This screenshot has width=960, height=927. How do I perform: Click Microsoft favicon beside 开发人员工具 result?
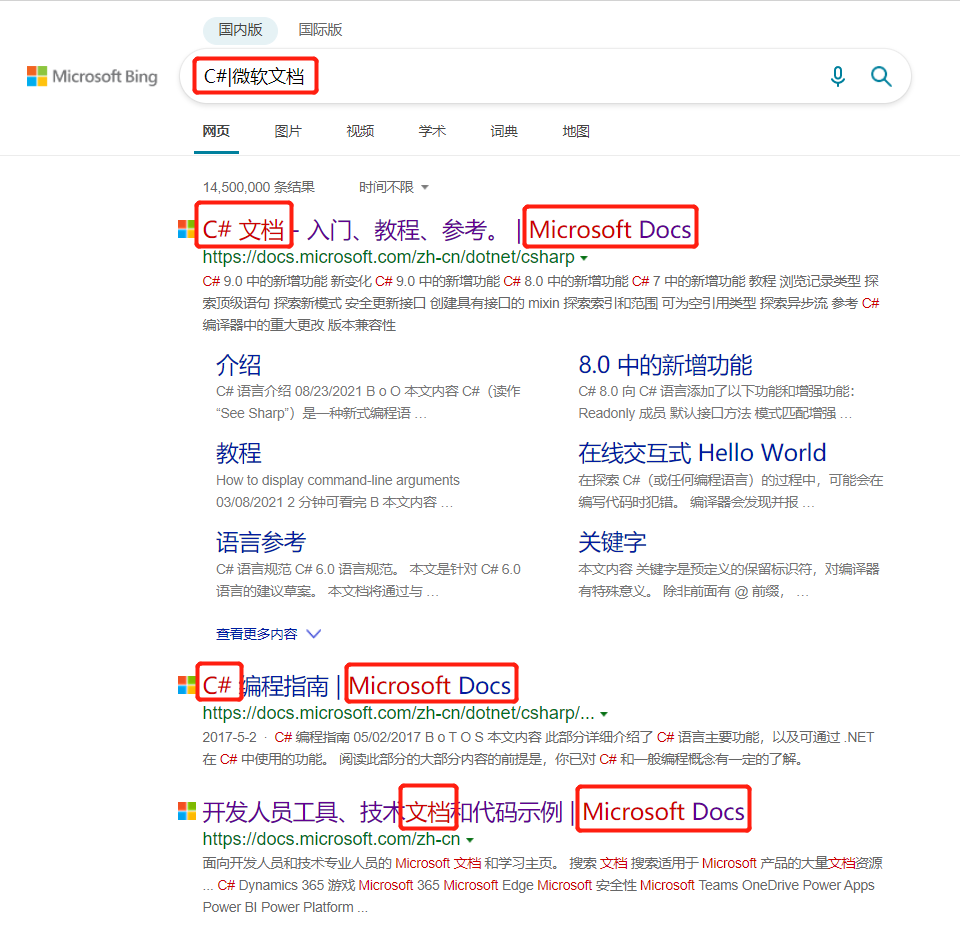pyautogui.click(x=186, y=811)
